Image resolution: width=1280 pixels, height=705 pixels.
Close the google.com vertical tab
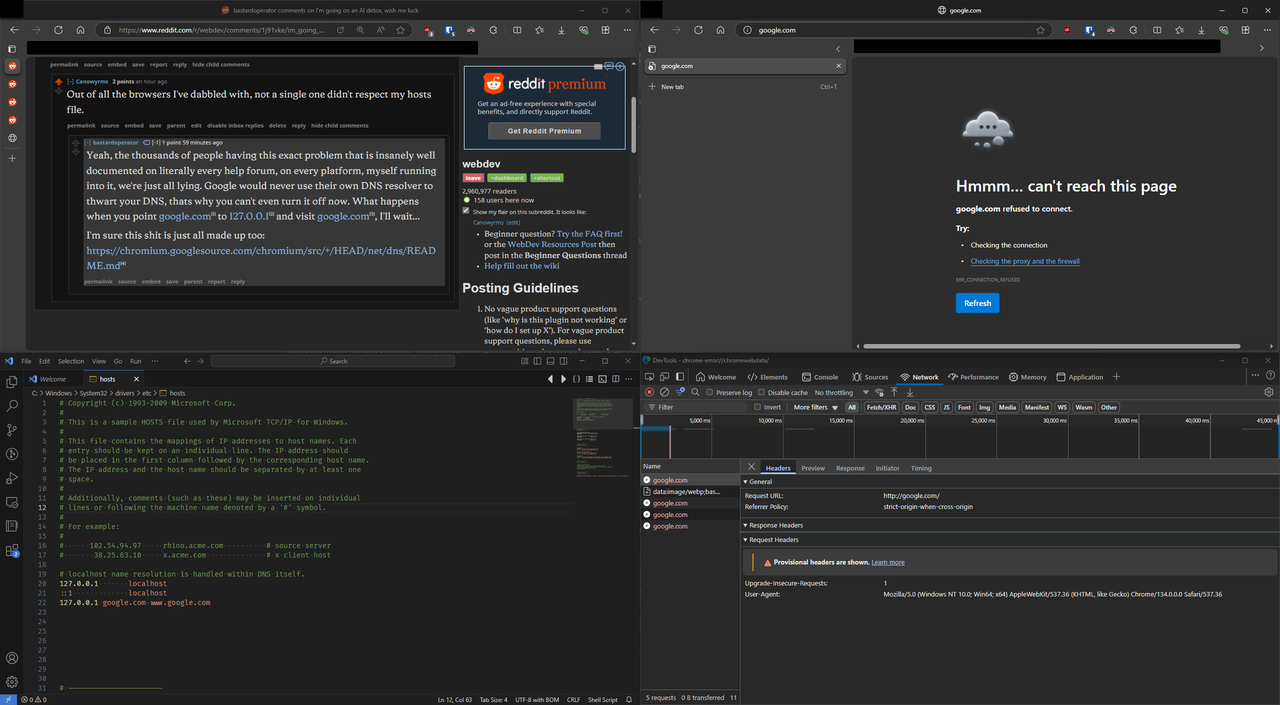pyautogui.click(x=838, y=66)
